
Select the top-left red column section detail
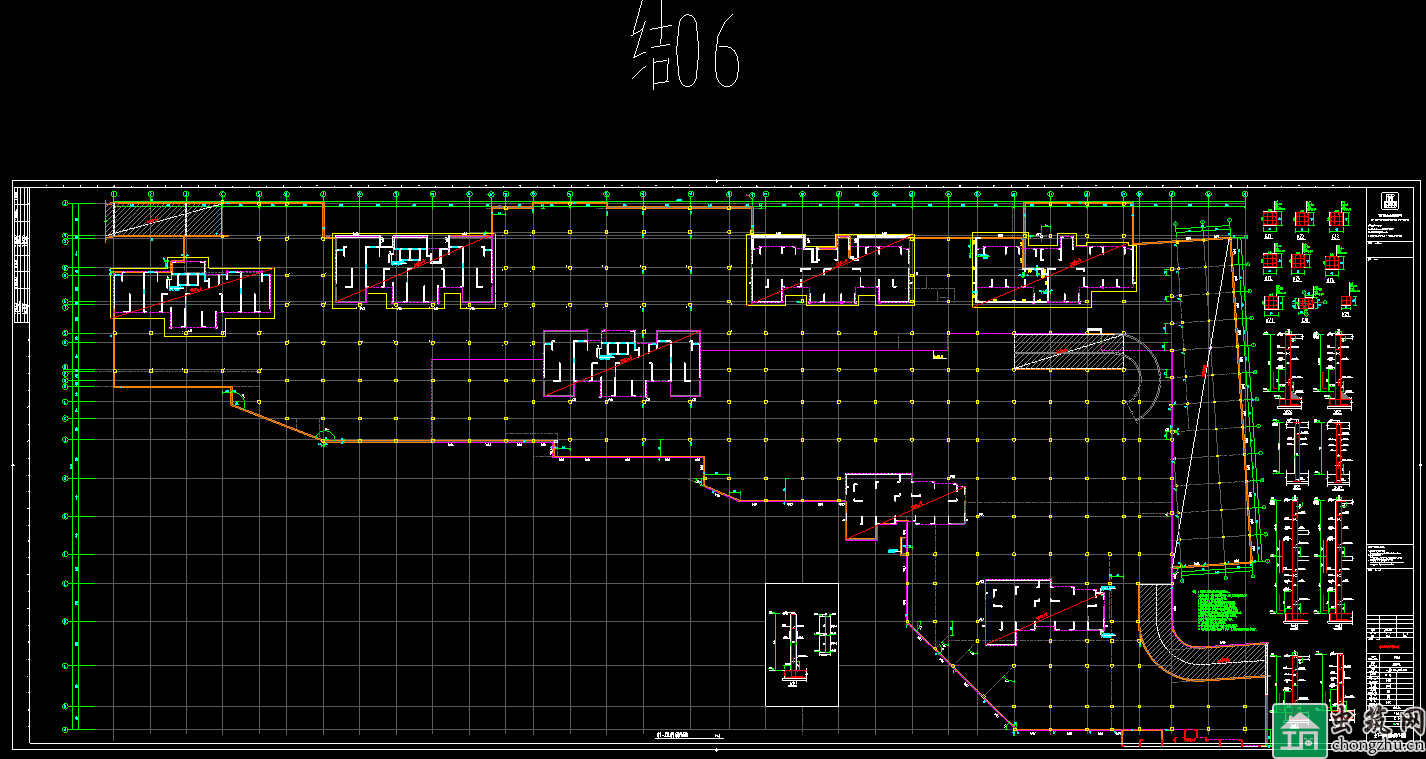[x=1271, y=218]
